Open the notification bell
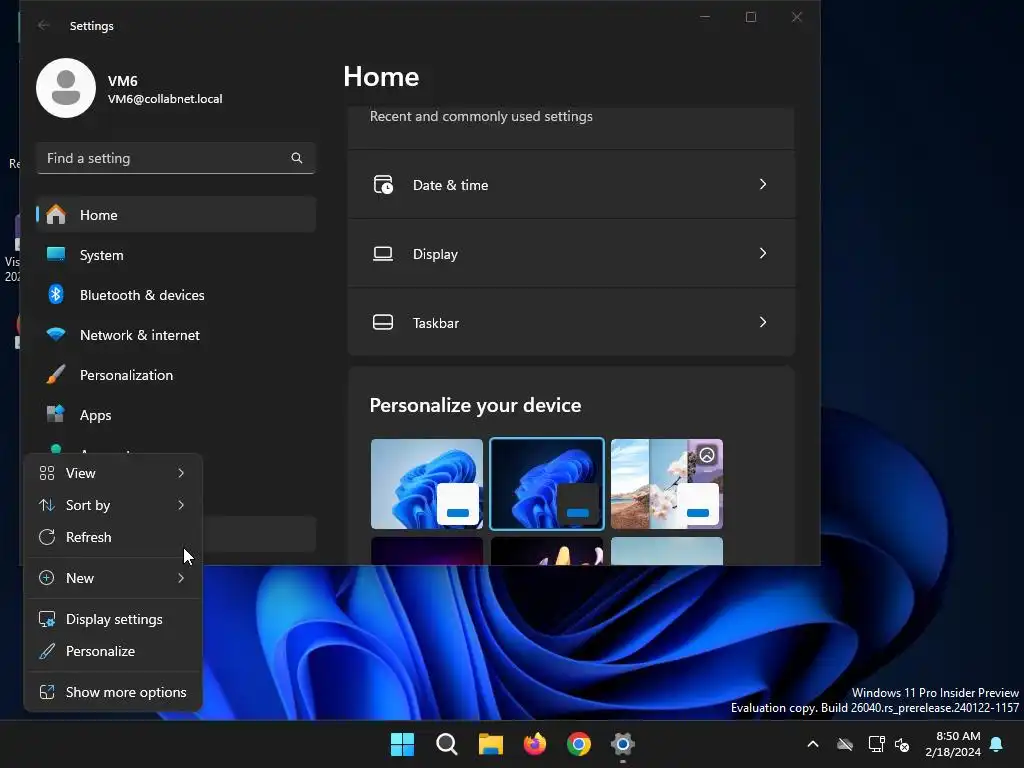Image resolution: width=1024 pixels, height=768 pixels. coord(997,744)
